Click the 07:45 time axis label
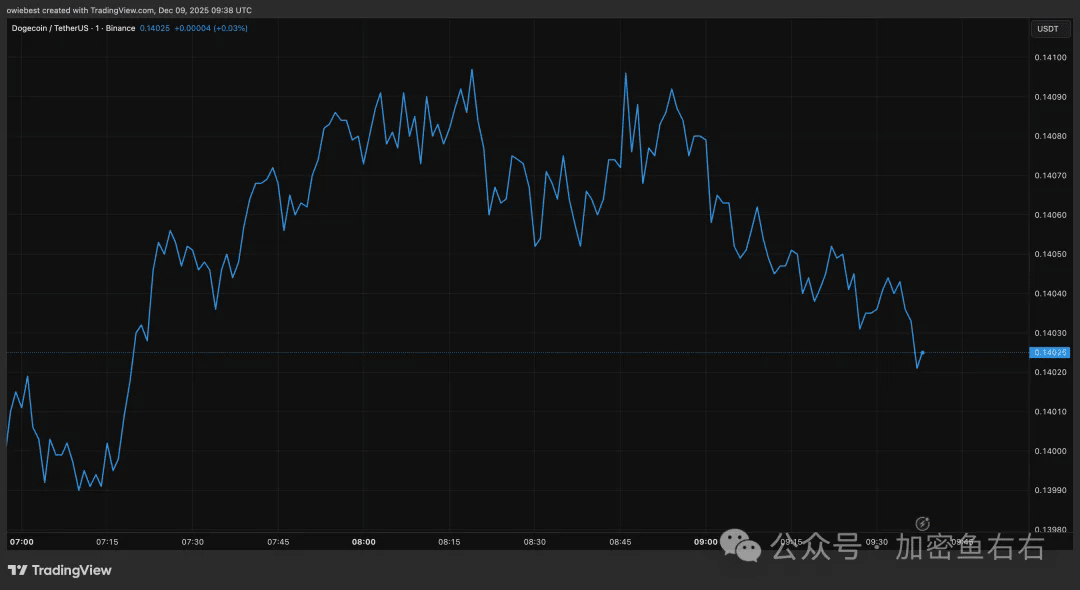 278,542
